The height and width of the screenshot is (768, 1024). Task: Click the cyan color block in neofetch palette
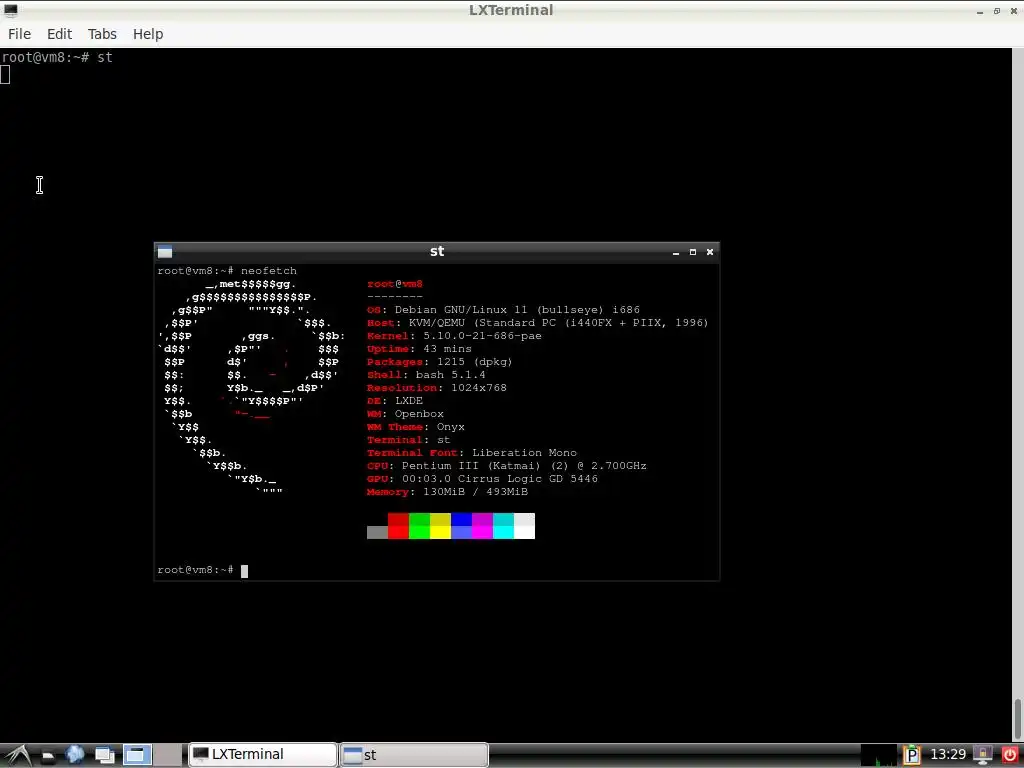coord(503,526)
